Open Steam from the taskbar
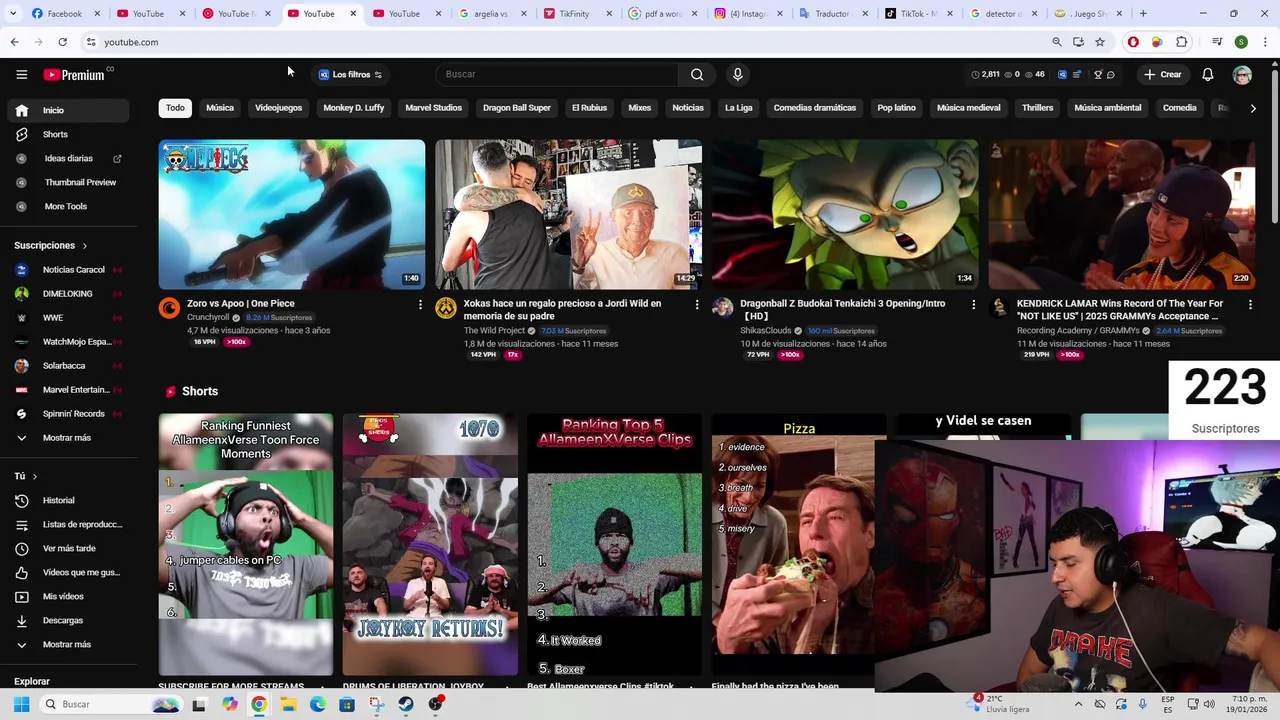 pyautogui.click(x=406, y=704)
